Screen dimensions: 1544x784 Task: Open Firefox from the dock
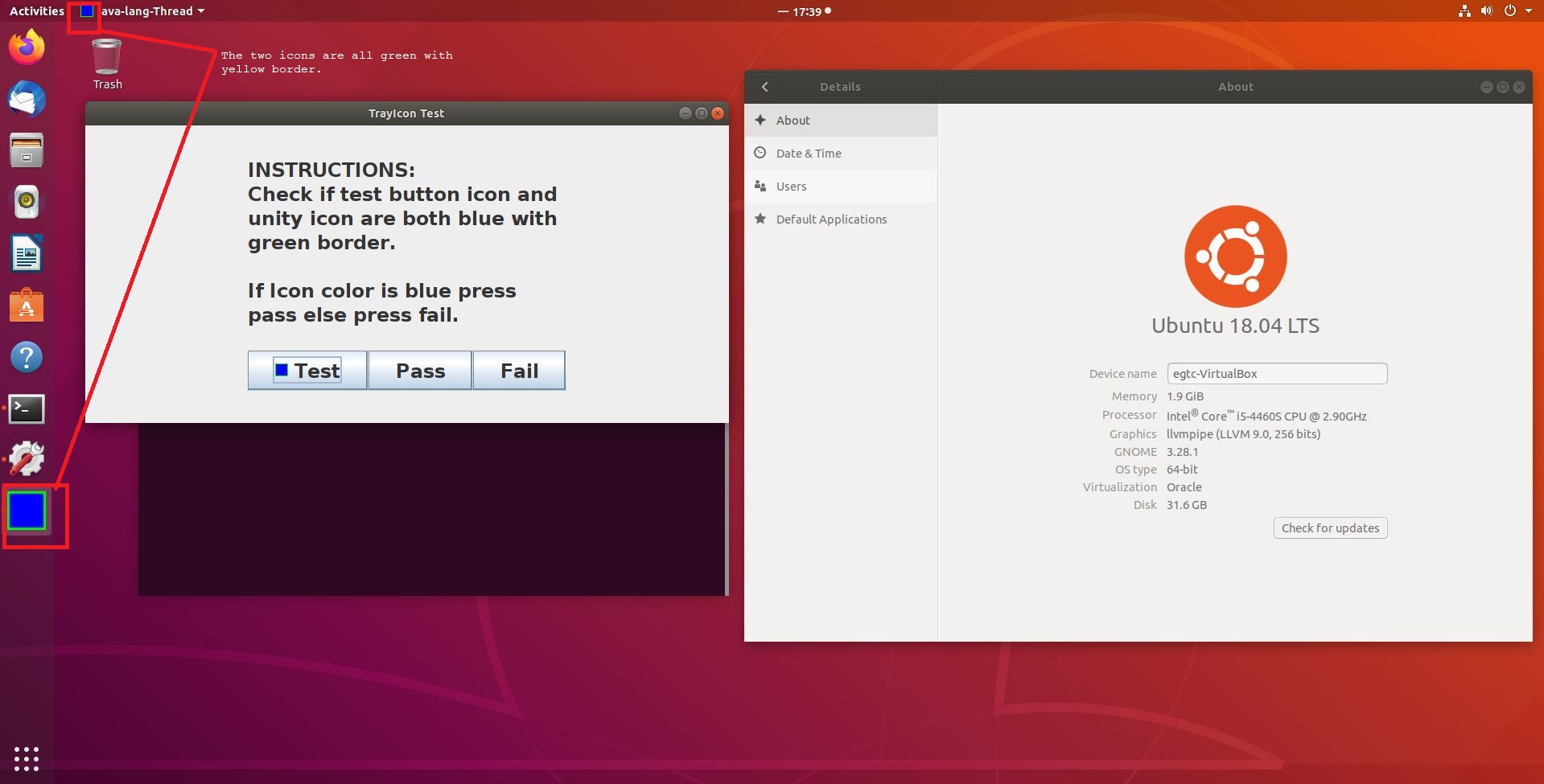(x=27, y=47)
